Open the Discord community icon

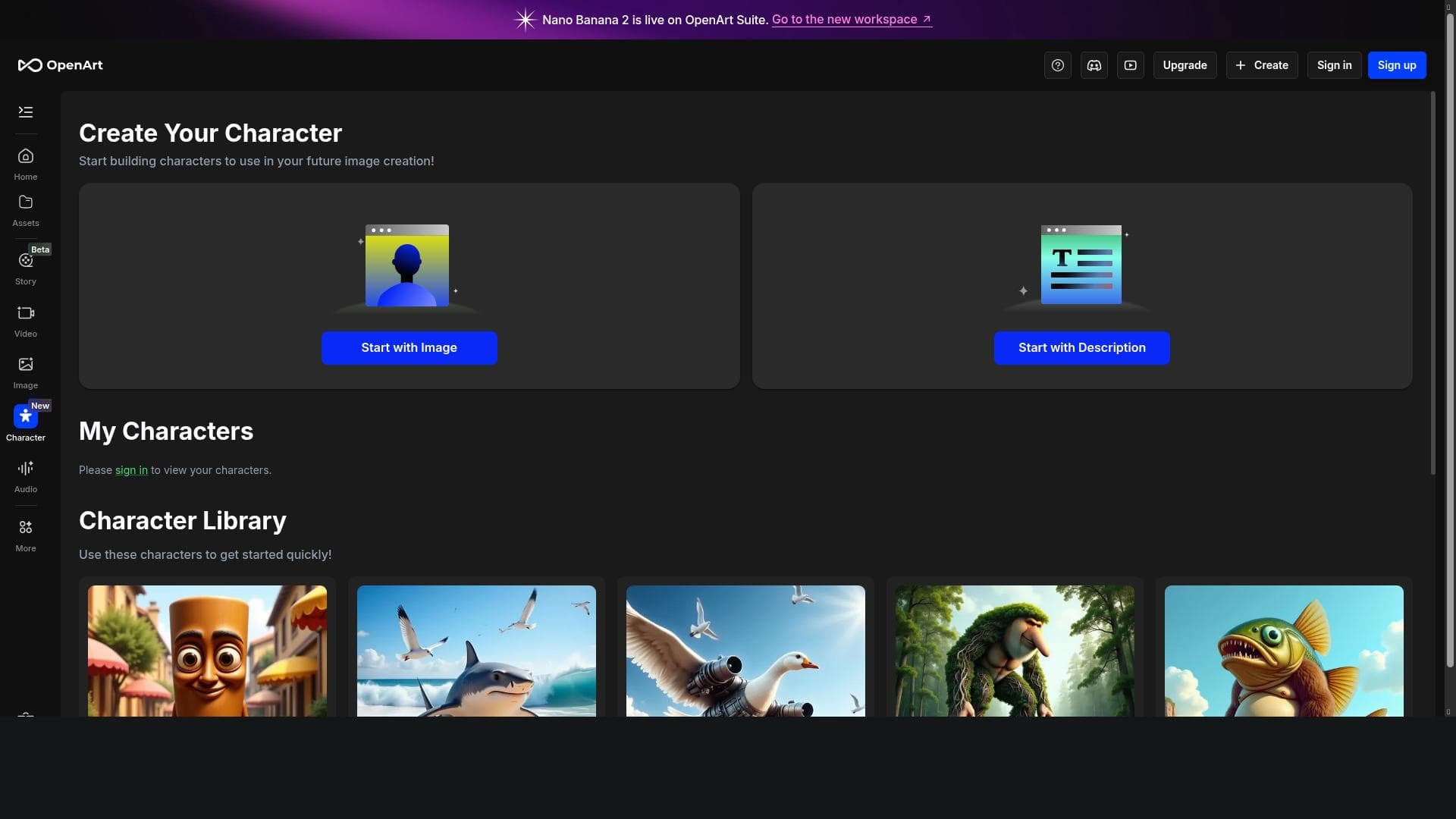coord(1094,65)
